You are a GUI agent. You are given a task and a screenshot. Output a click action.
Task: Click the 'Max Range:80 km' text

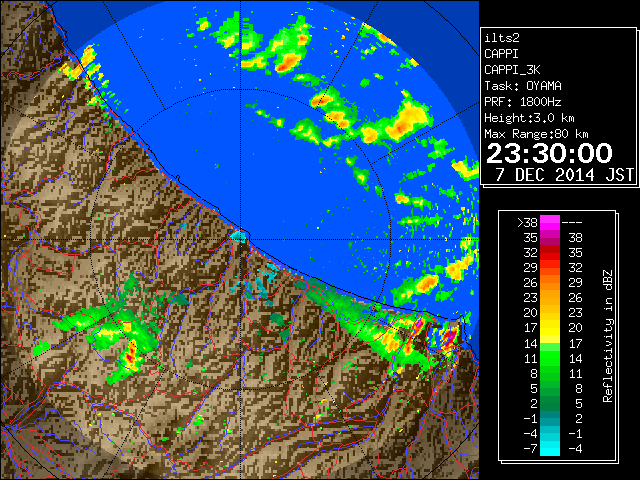click(536, 134)
